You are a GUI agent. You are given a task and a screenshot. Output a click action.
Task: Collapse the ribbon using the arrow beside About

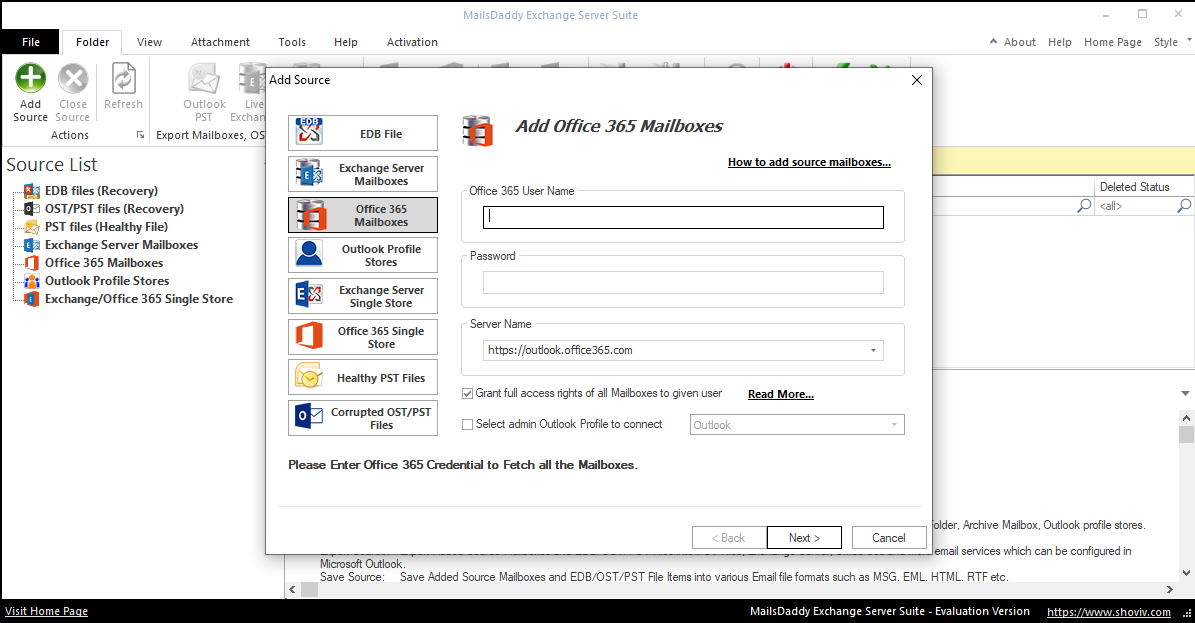pyautogui.click(x=993, y=41)
